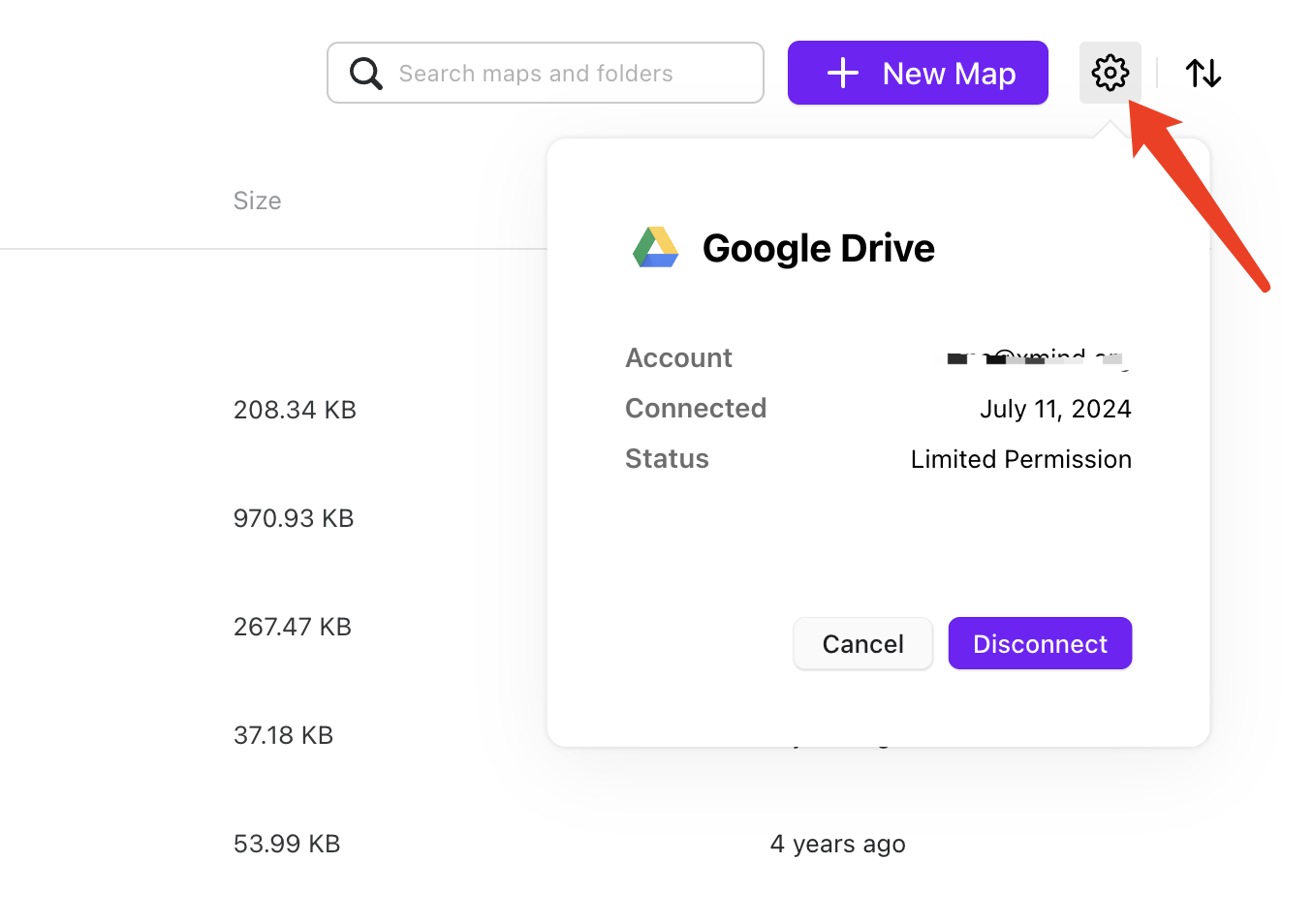Cancel the Google Drive dialog
The width and height of the screenshot is (1314, 924).
pos(862,644)
